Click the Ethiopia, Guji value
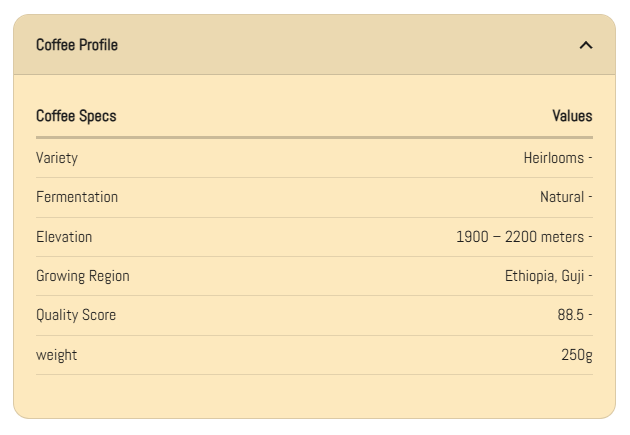Screen dimensions: 630x435 point(544,276)
